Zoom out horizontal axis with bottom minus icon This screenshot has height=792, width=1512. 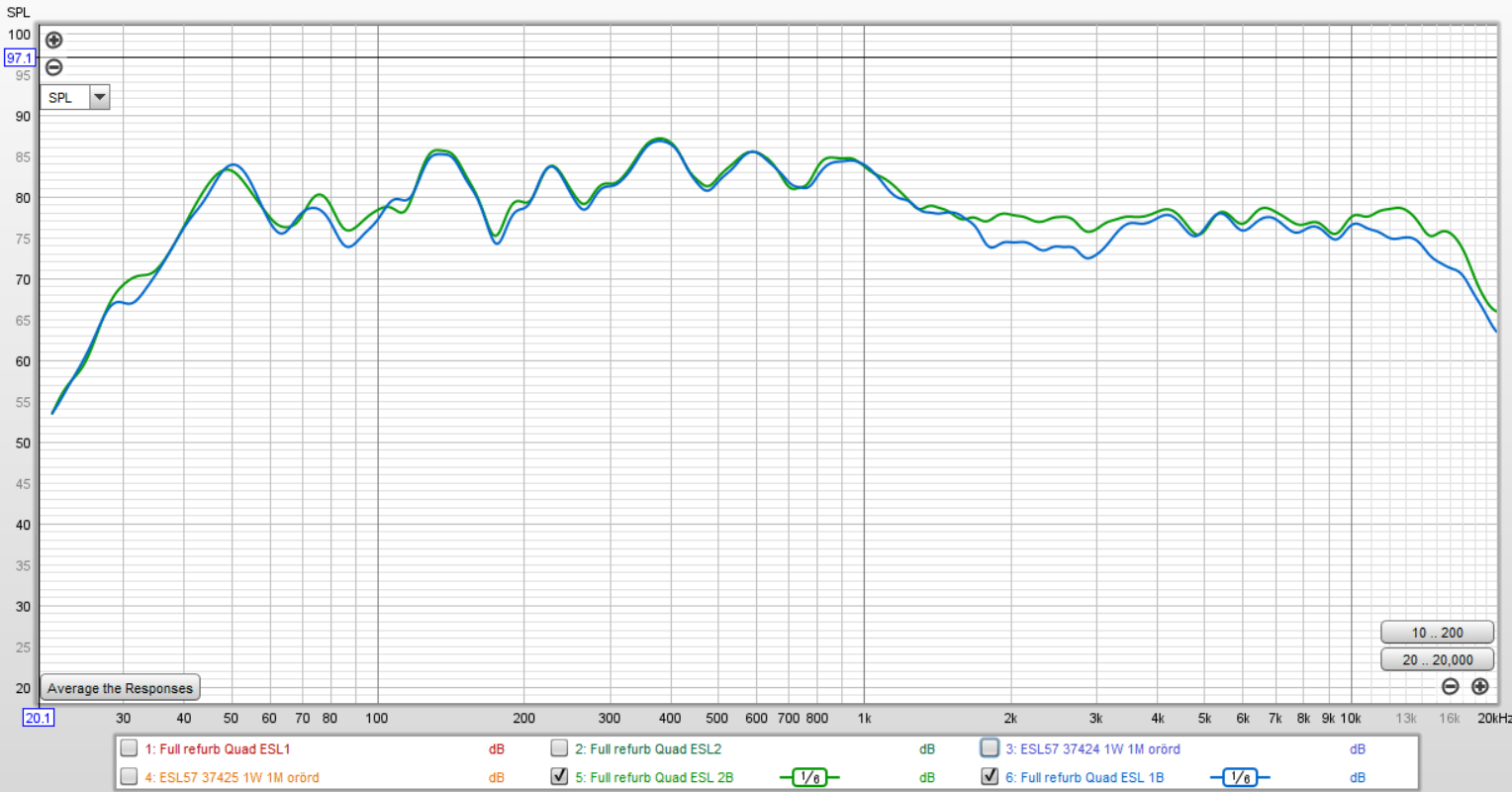click(x=1451, y=686)
